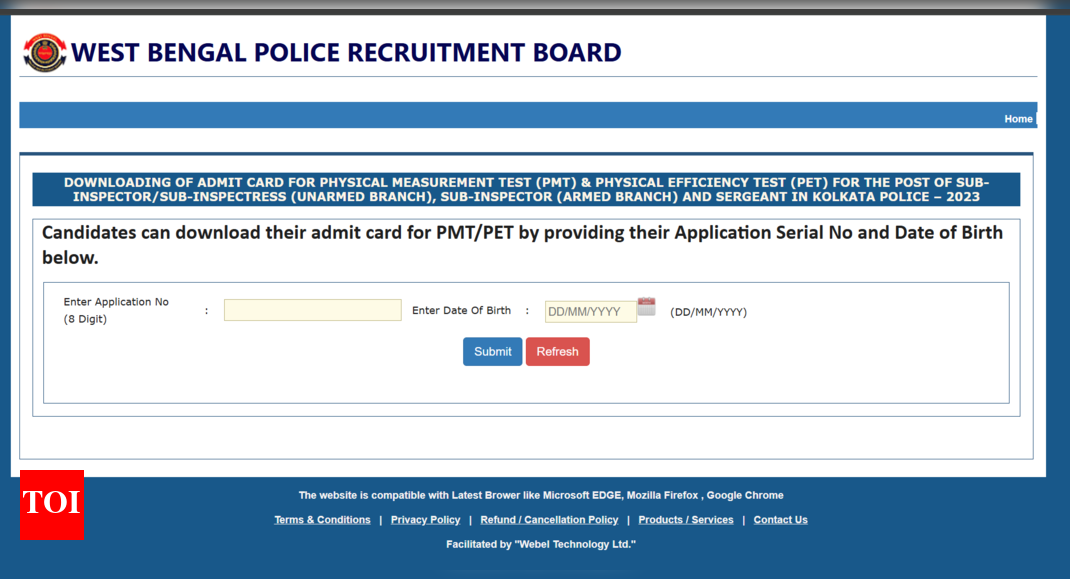
Task: Open the calendar date picker icon
Action: [x=646, y=306]
